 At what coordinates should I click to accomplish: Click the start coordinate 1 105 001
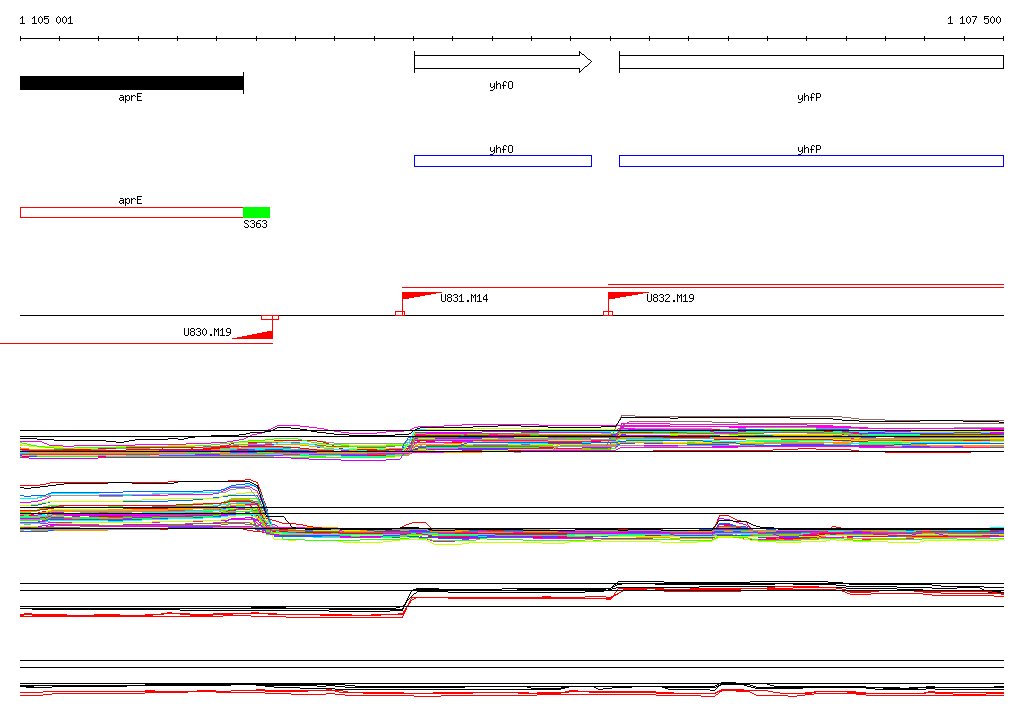point(46,20)
